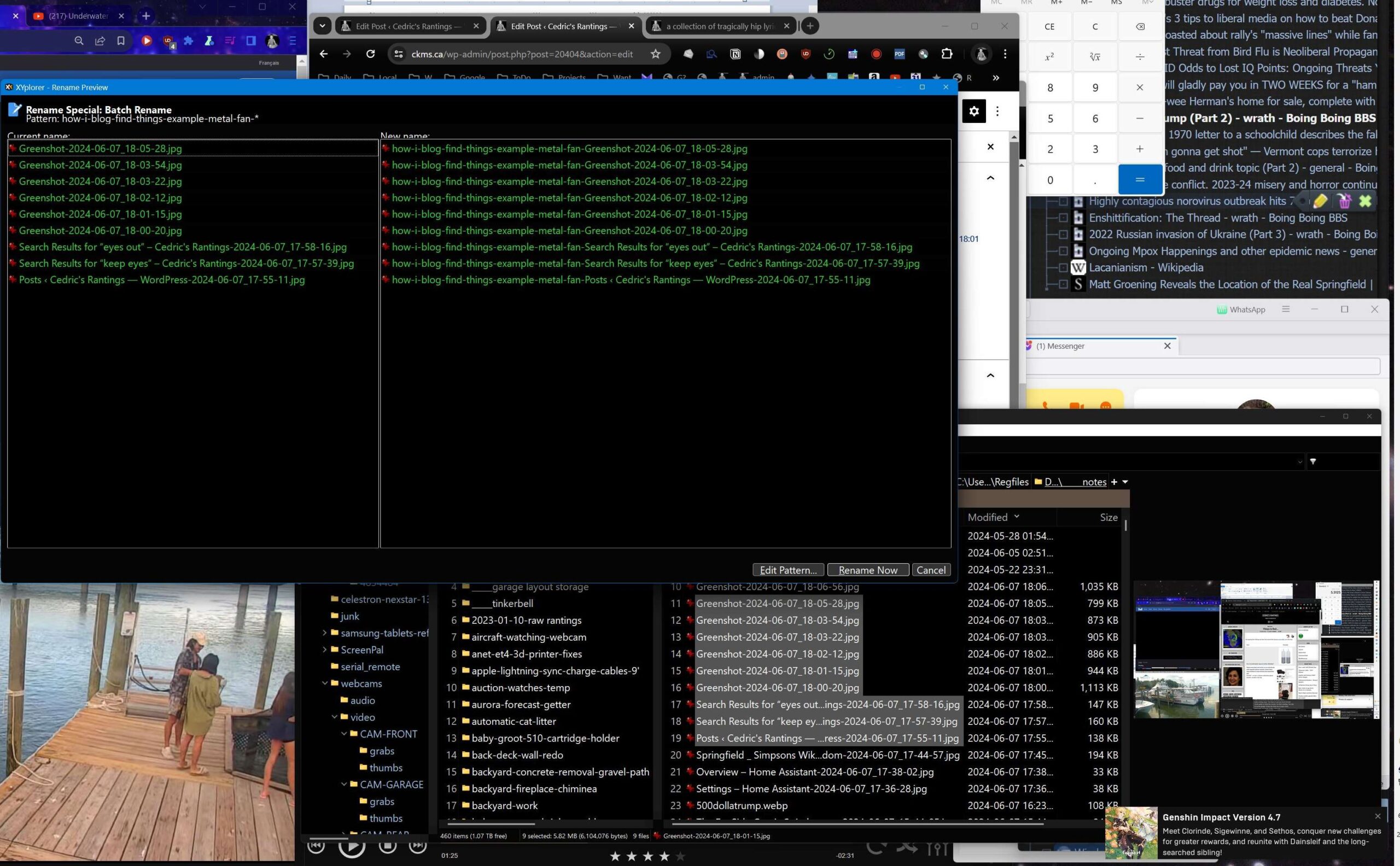Select Greenshot-2024-06-07_18-03-22.jpg in Current name list
This screenshot has height=866, width=1400.
point(100,182)
